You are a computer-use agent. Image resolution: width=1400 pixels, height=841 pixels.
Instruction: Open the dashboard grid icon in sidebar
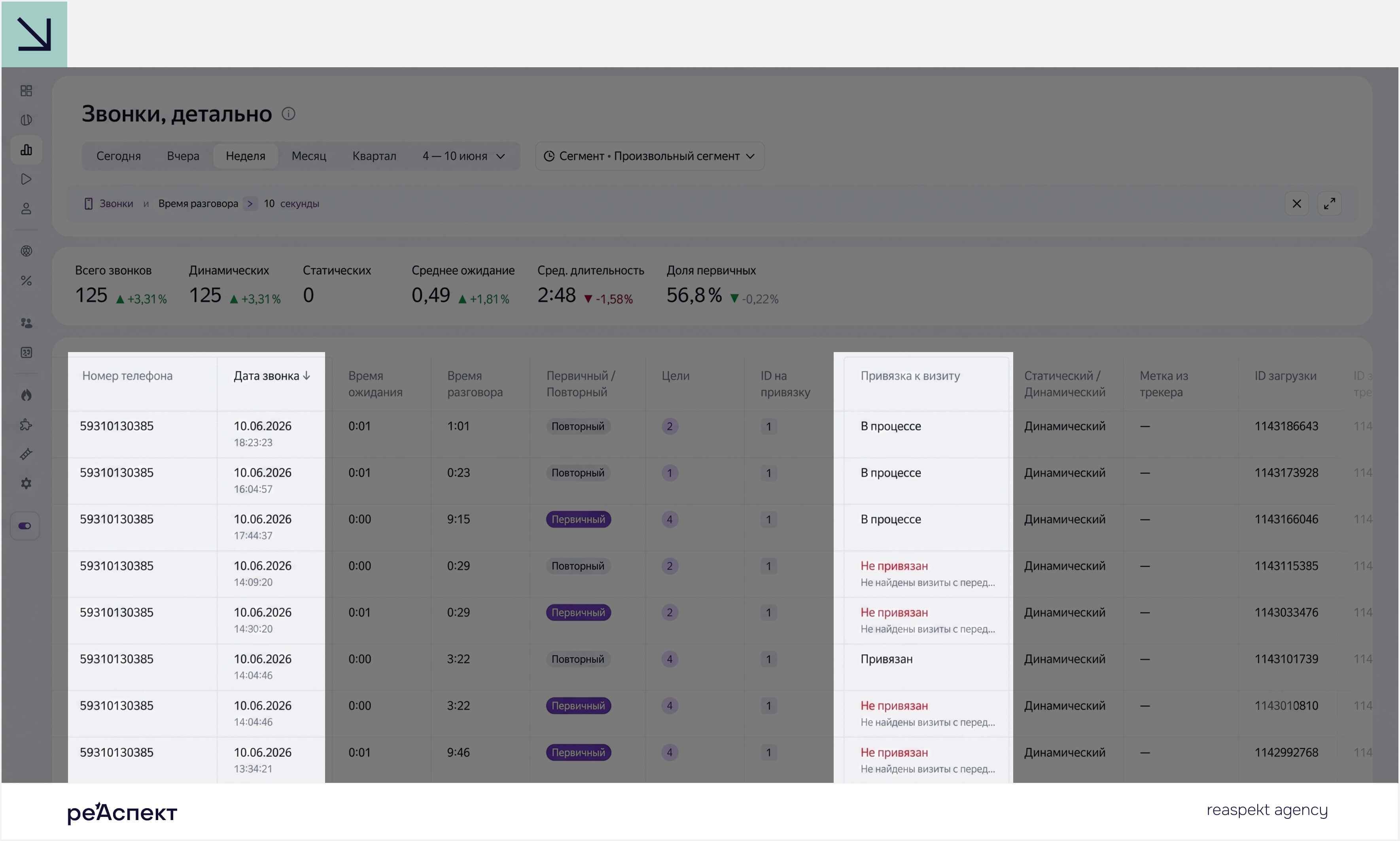pos(26,91)
